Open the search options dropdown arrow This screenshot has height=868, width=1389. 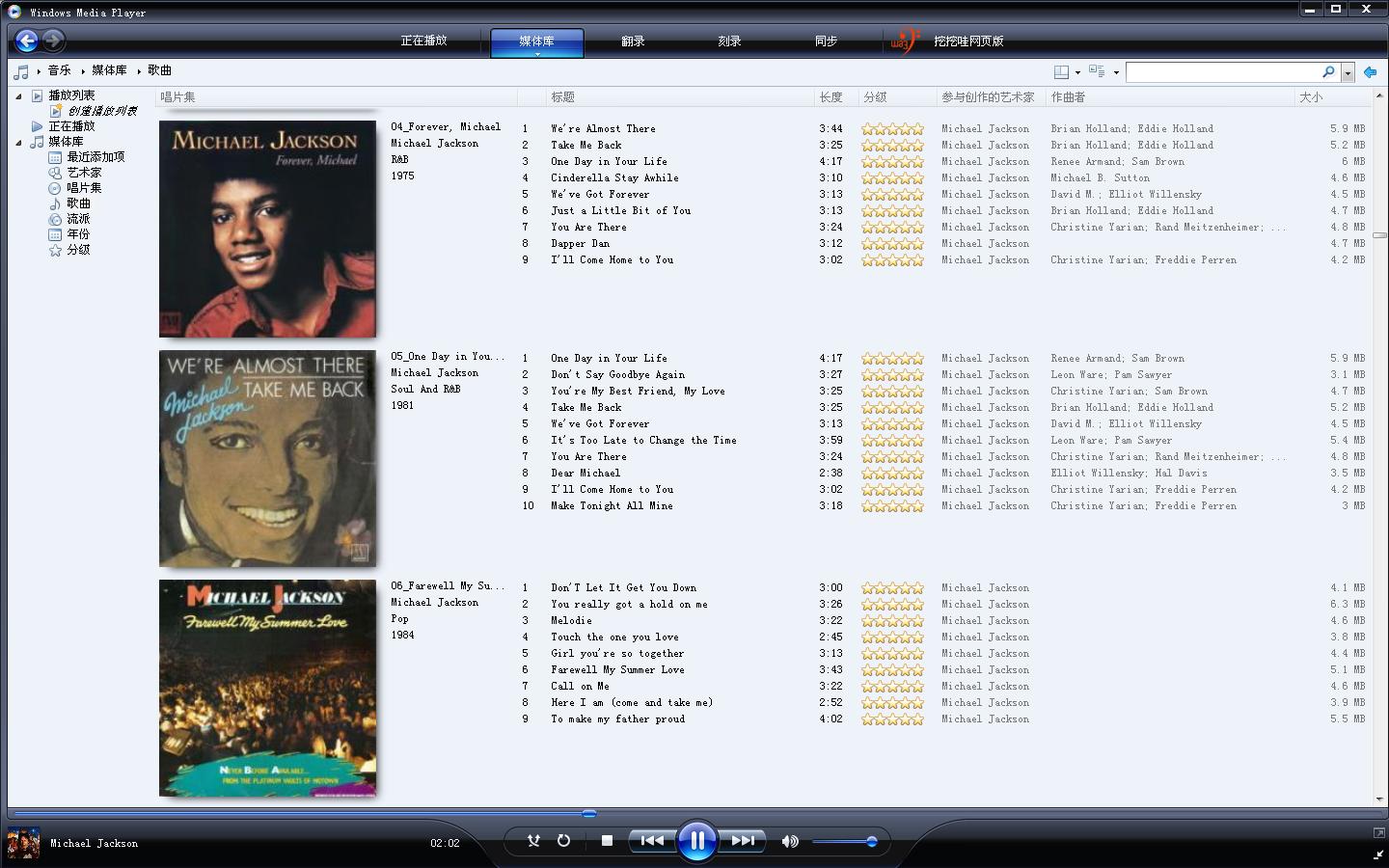pos(1348,72)
